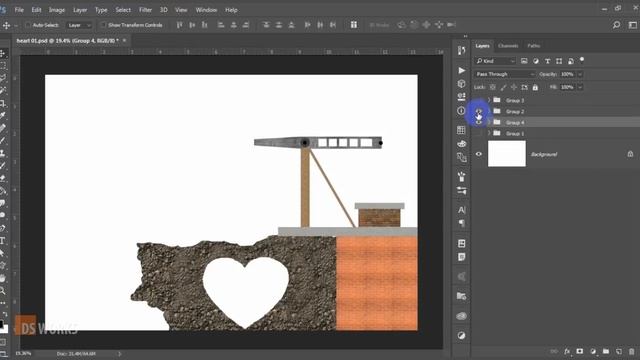Select the Eyedropper tool
Image resolution: width=640 pixels, height=360 pixels.
[x=3, y=116]
